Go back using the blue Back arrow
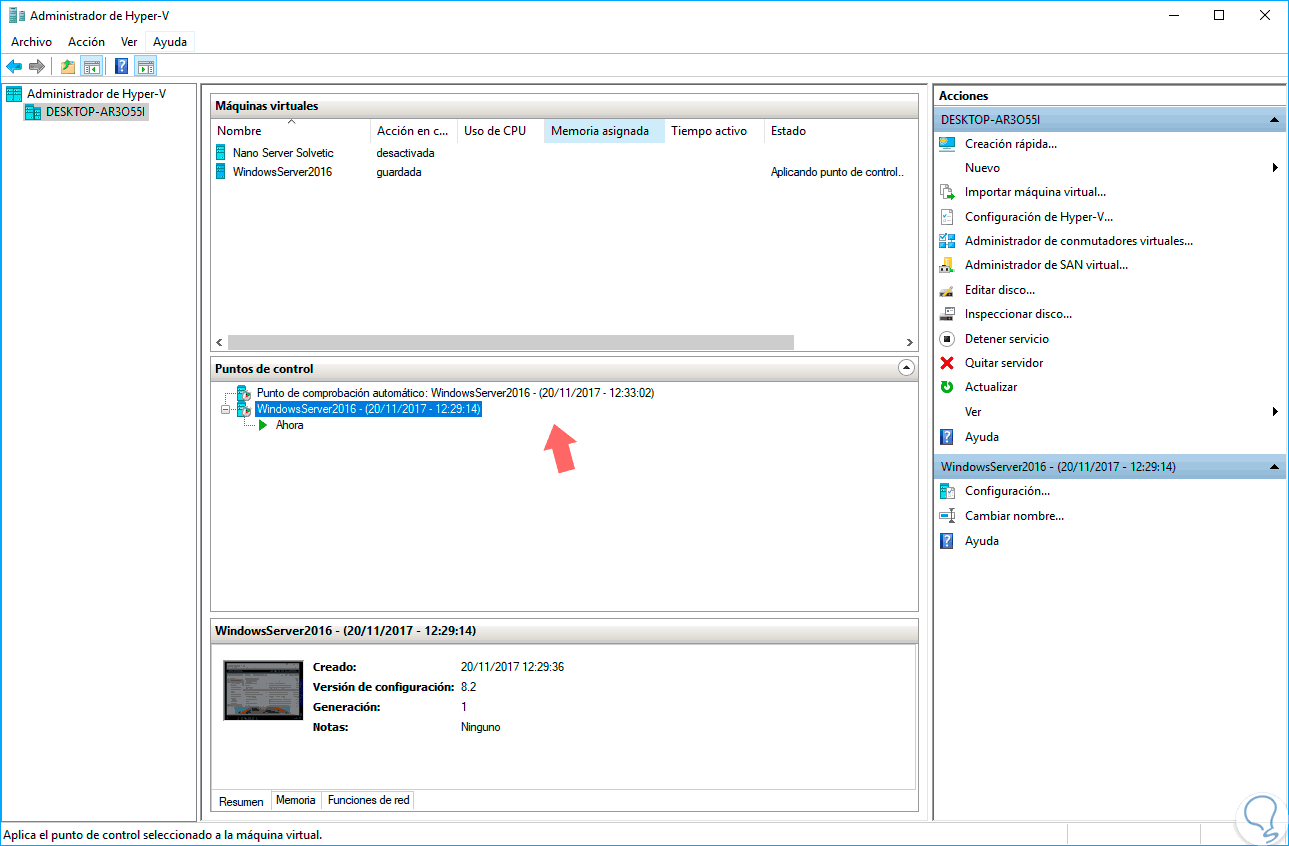The height and width of the screenshot is (846, 1289). (x=14, y=67)
